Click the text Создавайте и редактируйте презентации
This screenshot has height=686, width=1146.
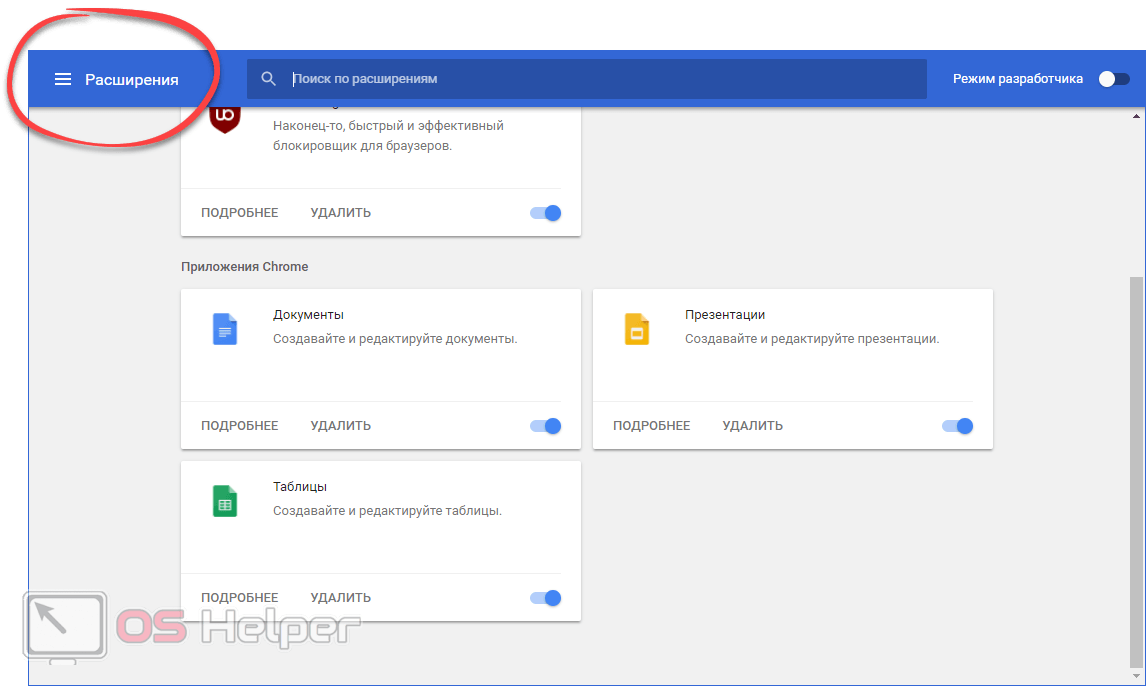click(x=812, y=339)
